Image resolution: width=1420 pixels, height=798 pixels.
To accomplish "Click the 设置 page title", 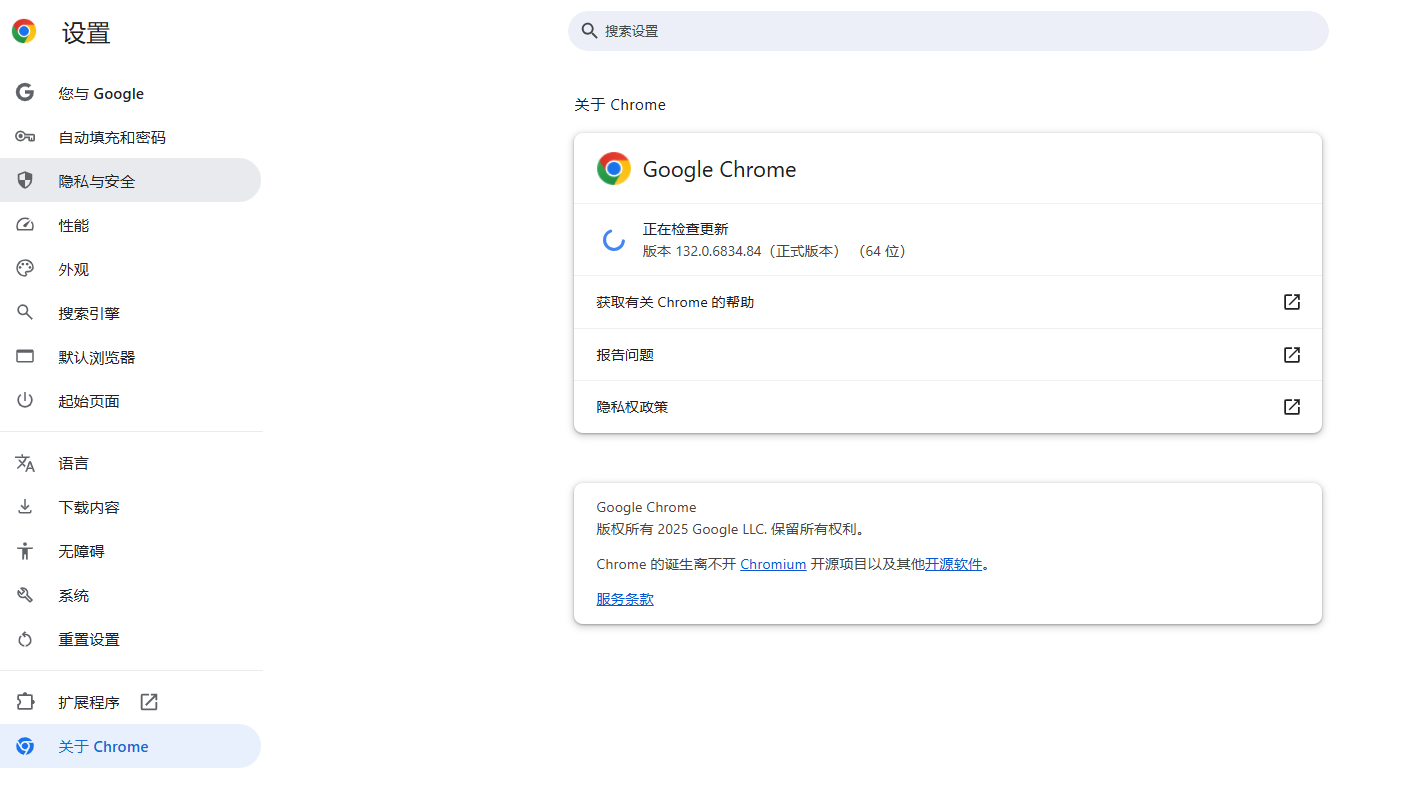I will pyautogui.click(x=86, y=32).
